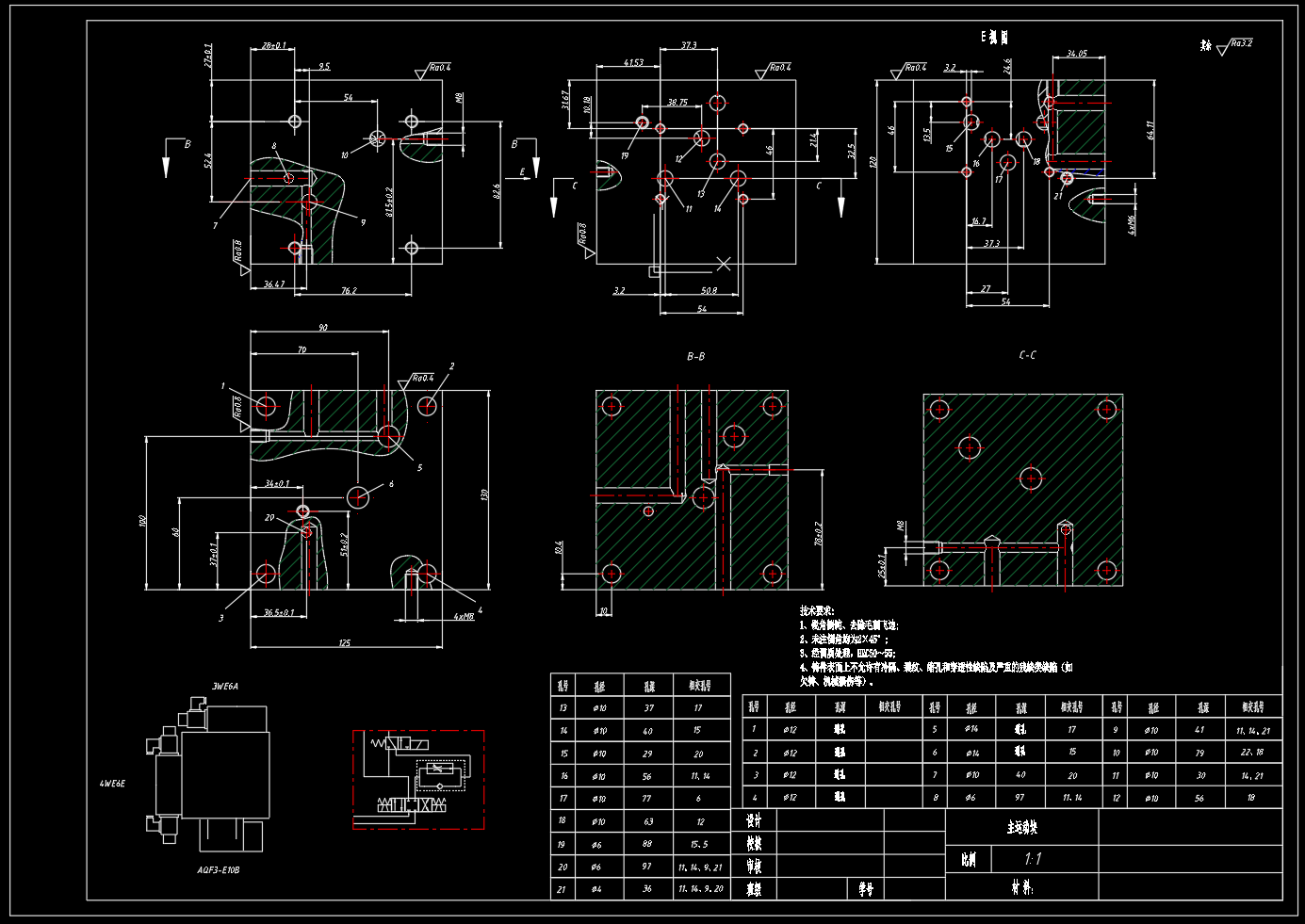The width and height of the screenshot is (1305, 924).
Task: Select the 81.5±0.2 vertical dimension text
Action: point(389,203)
